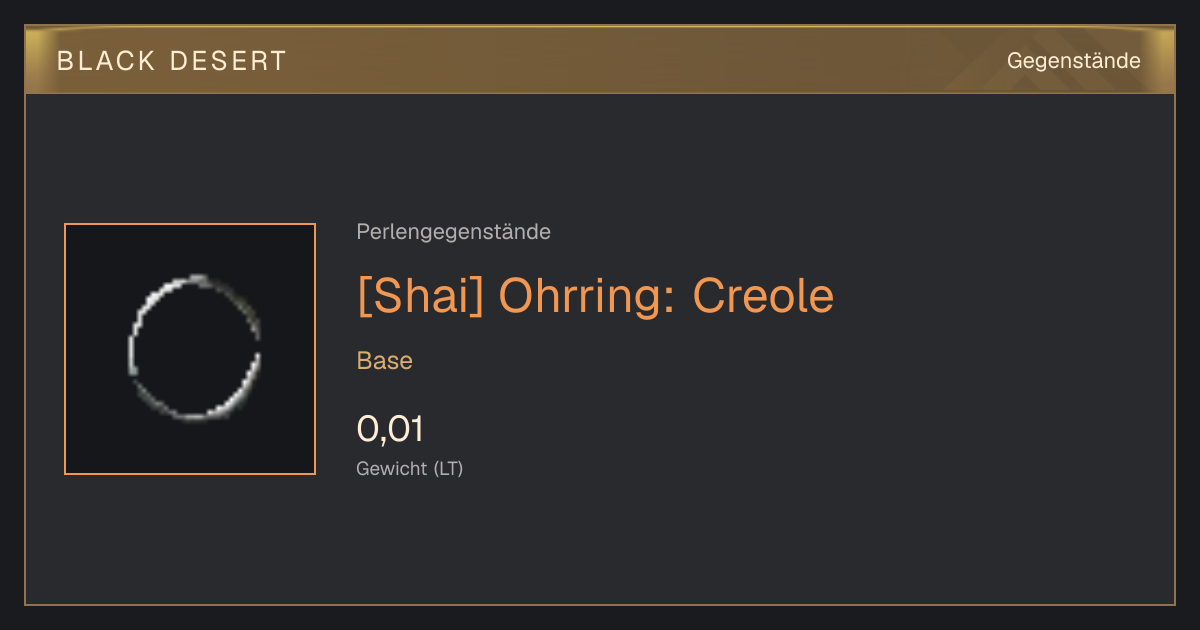Click the [Shai] Ohrring: Creole title
1200x630 pixels.
point(595,295)
